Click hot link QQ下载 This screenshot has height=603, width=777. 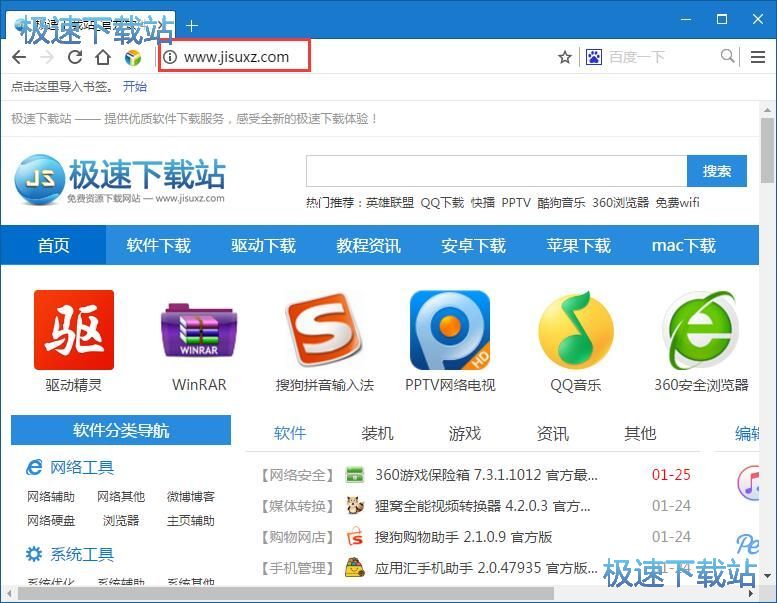point(442,203)
